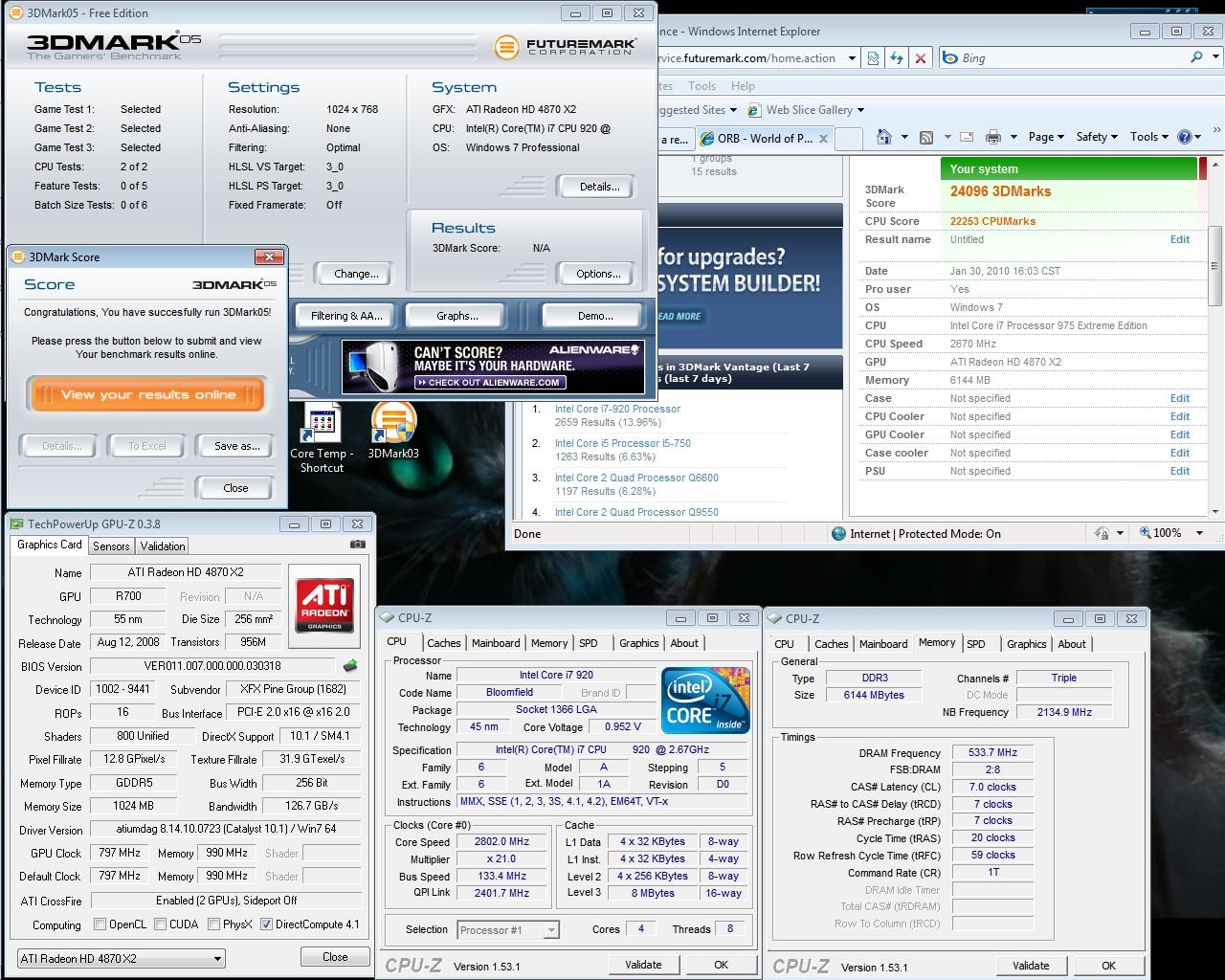Screen dimensions: 1225x980
Task: Open the Processor #1 selection dropdown
Action: tap(508, 930)
